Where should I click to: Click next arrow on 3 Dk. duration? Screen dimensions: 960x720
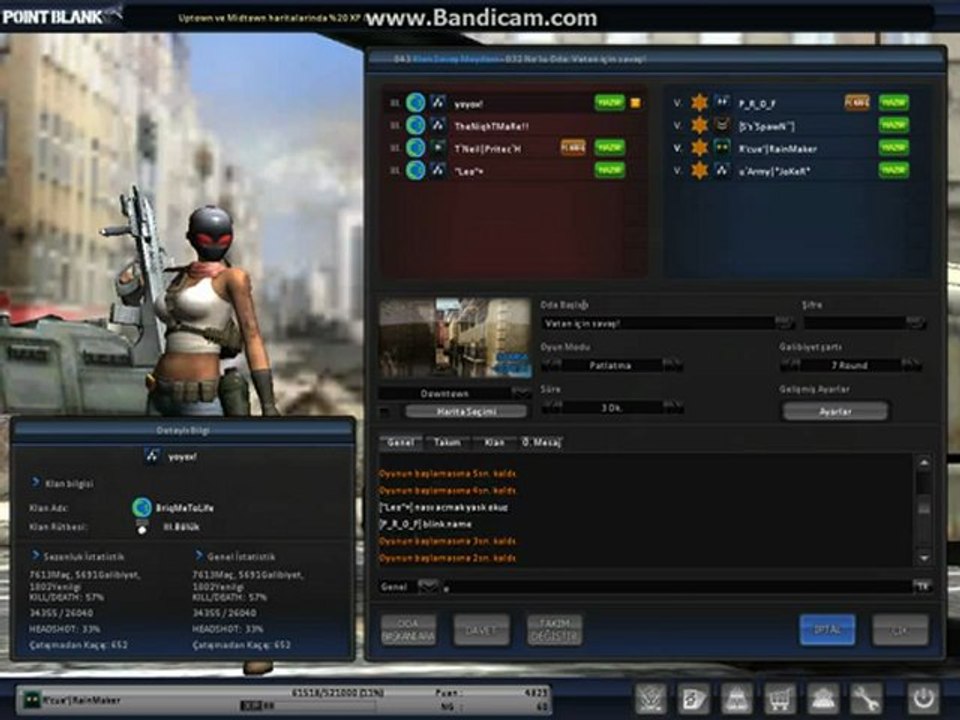tap(672, 407)
